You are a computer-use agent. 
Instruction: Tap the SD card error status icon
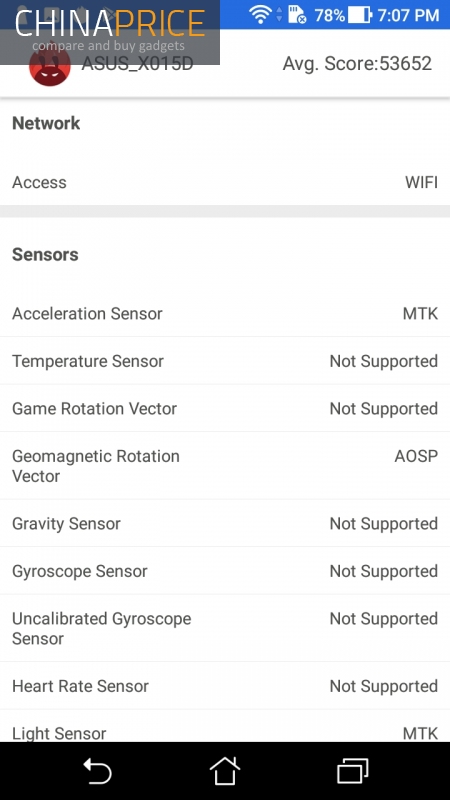[297, 15]
